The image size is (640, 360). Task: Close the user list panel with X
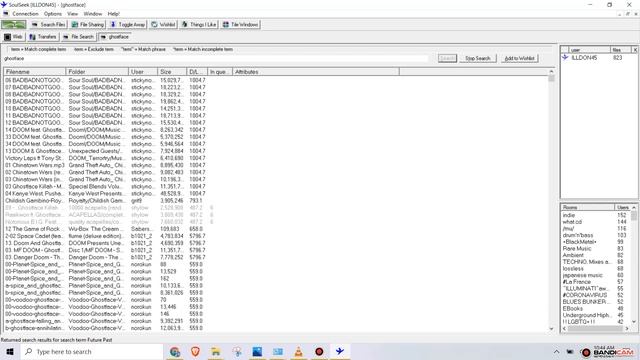[635, 50]
